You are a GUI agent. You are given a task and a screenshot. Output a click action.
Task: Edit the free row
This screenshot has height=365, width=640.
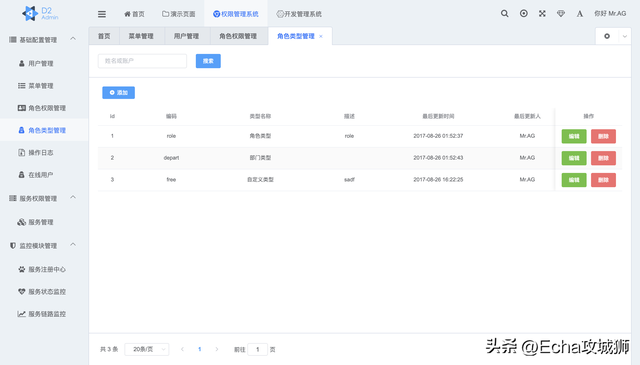tap(574, 180)
